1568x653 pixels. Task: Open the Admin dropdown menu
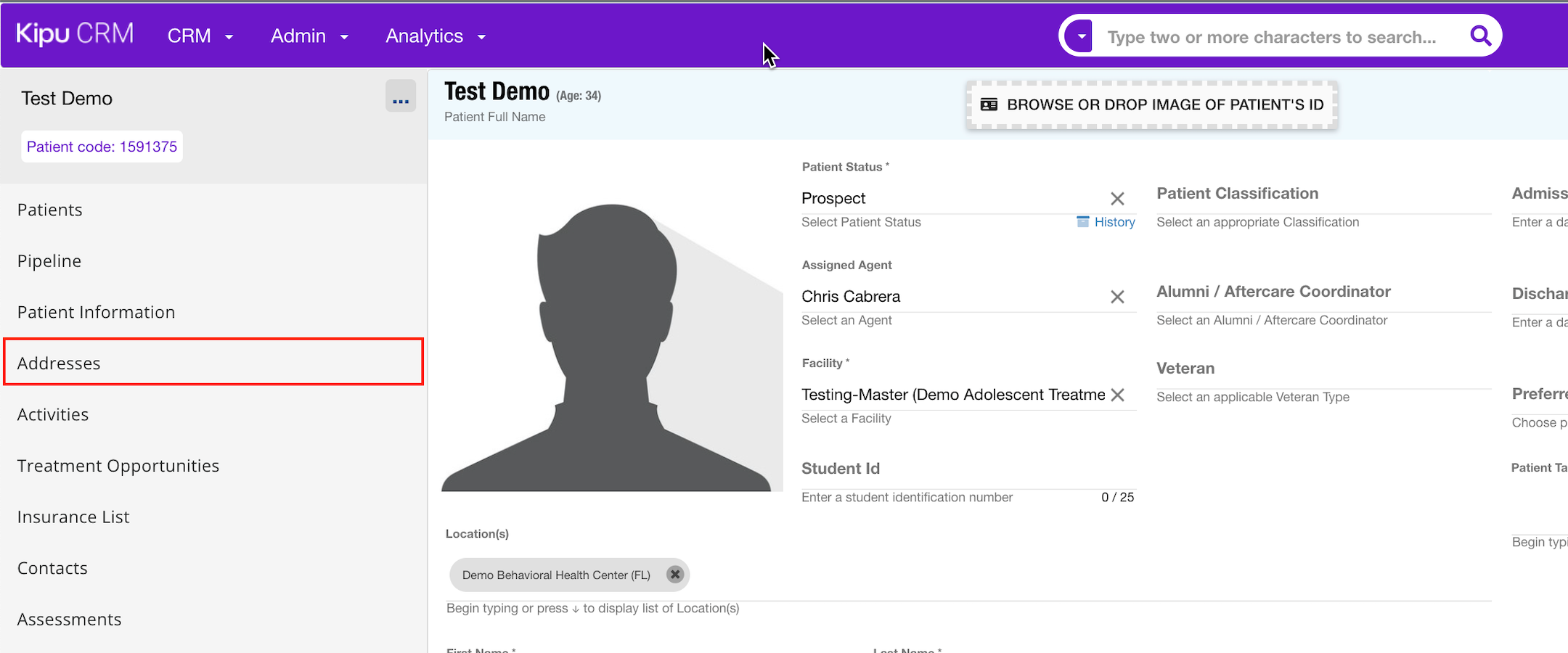point(309,36)
